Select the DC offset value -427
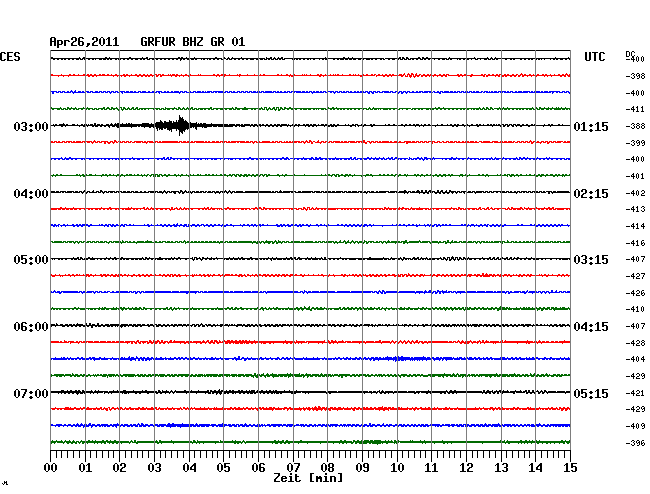 (x=635, y=276)
